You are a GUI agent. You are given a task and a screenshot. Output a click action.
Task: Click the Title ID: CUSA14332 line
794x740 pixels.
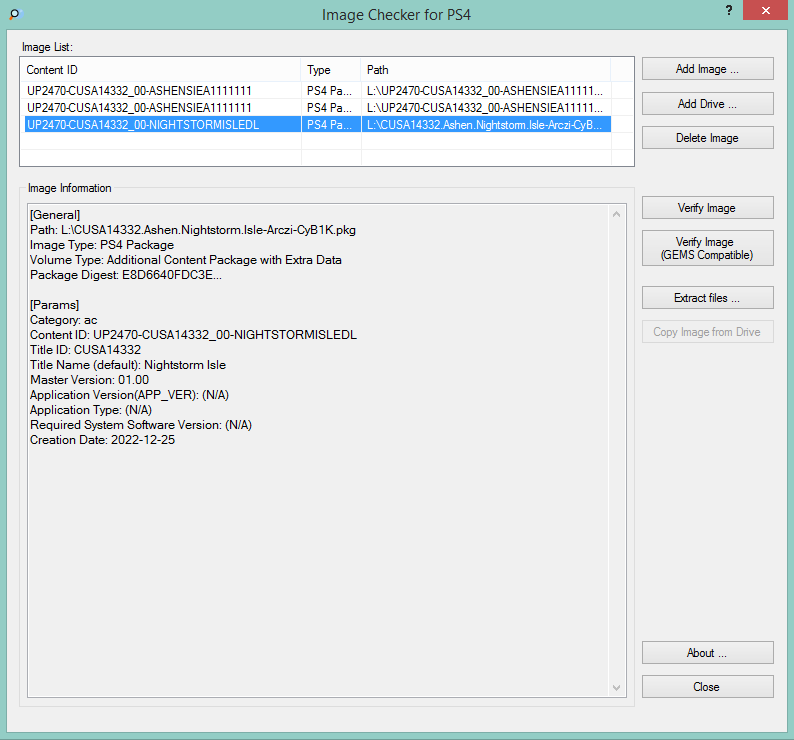[86, 350]
